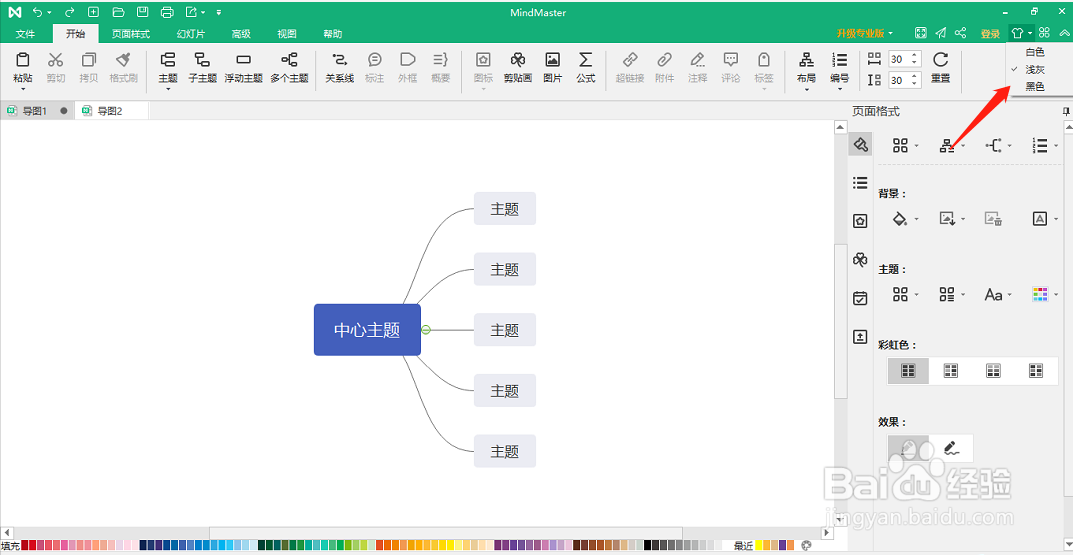Insert 剪贴画 clip art

pyautogui.click(x=518, y=68)
